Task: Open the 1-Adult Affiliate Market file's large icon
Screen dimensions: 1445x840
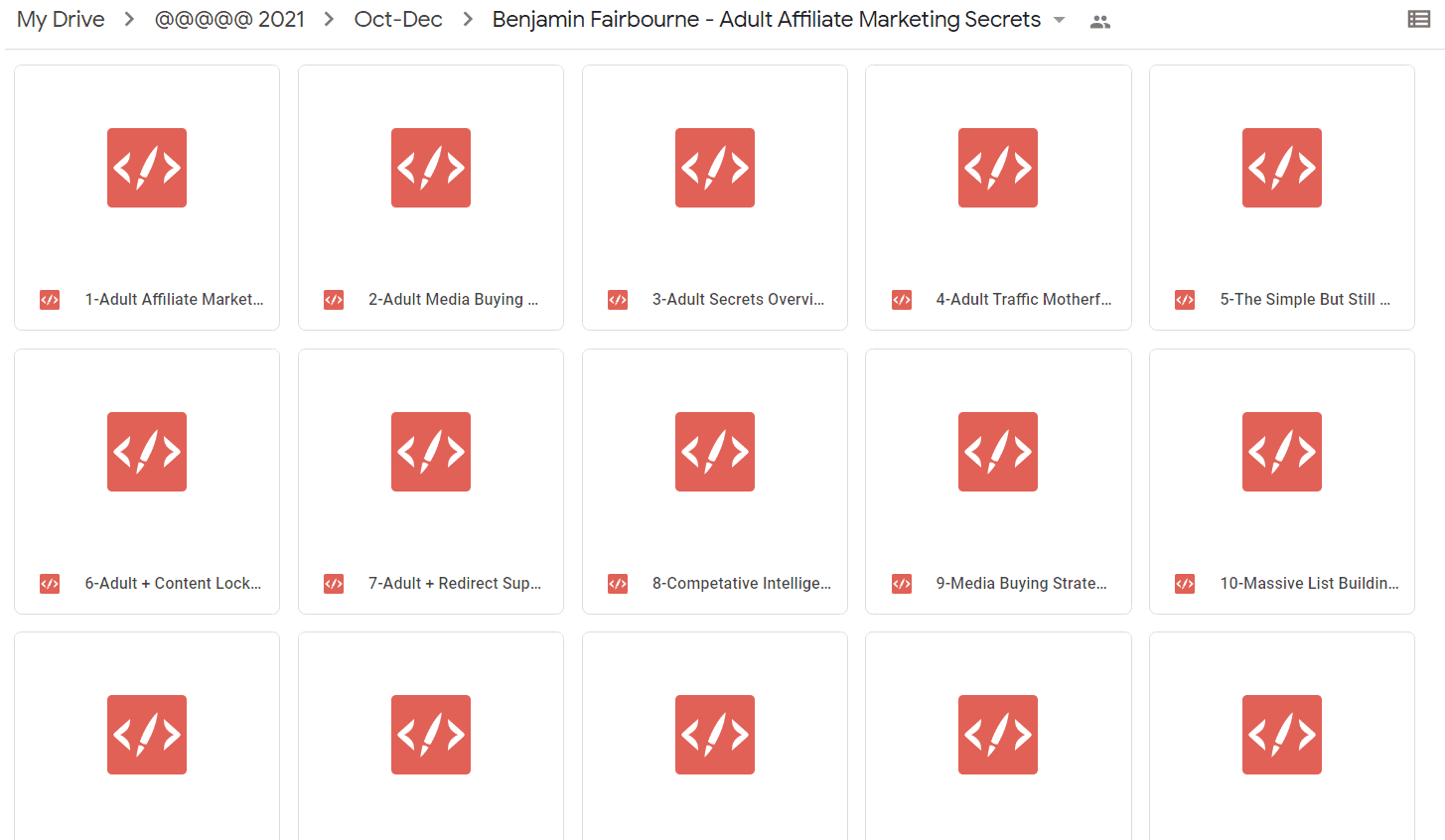Action: click(147, 168)
